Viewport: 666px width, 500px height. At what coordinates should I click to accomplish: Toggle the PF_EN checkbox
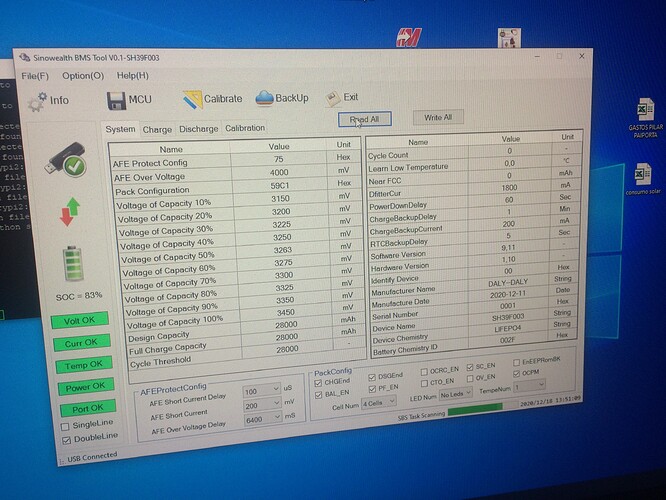373,389
